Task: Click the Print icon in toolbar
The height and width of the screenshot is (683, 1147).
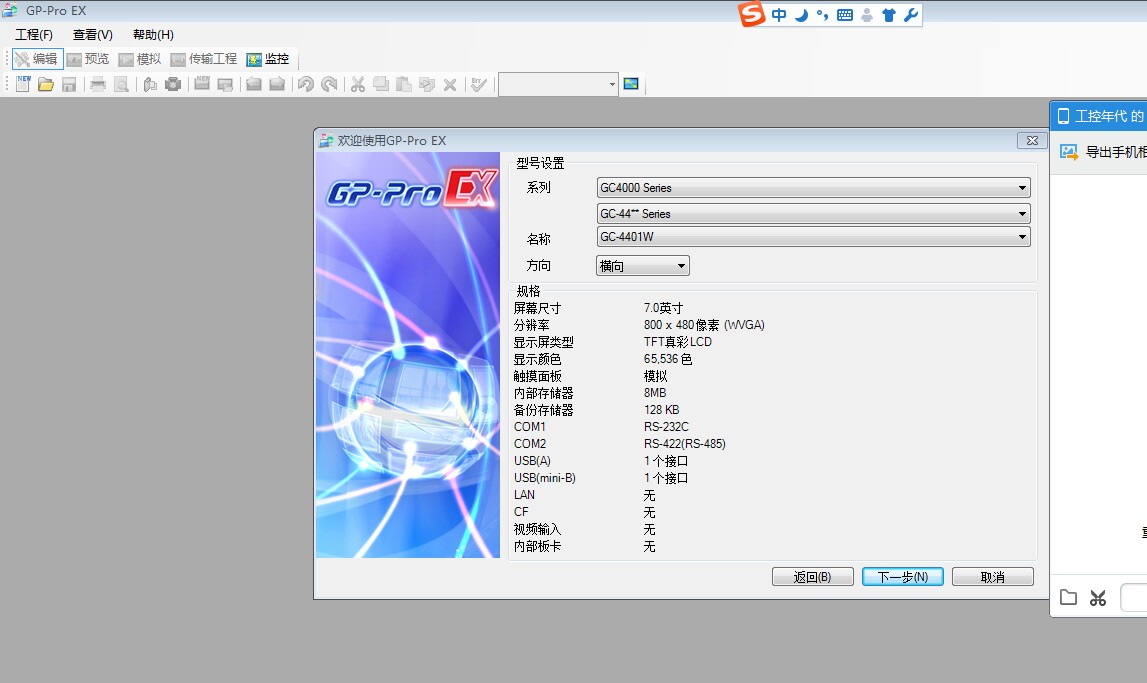Action: tap(98, 84)
